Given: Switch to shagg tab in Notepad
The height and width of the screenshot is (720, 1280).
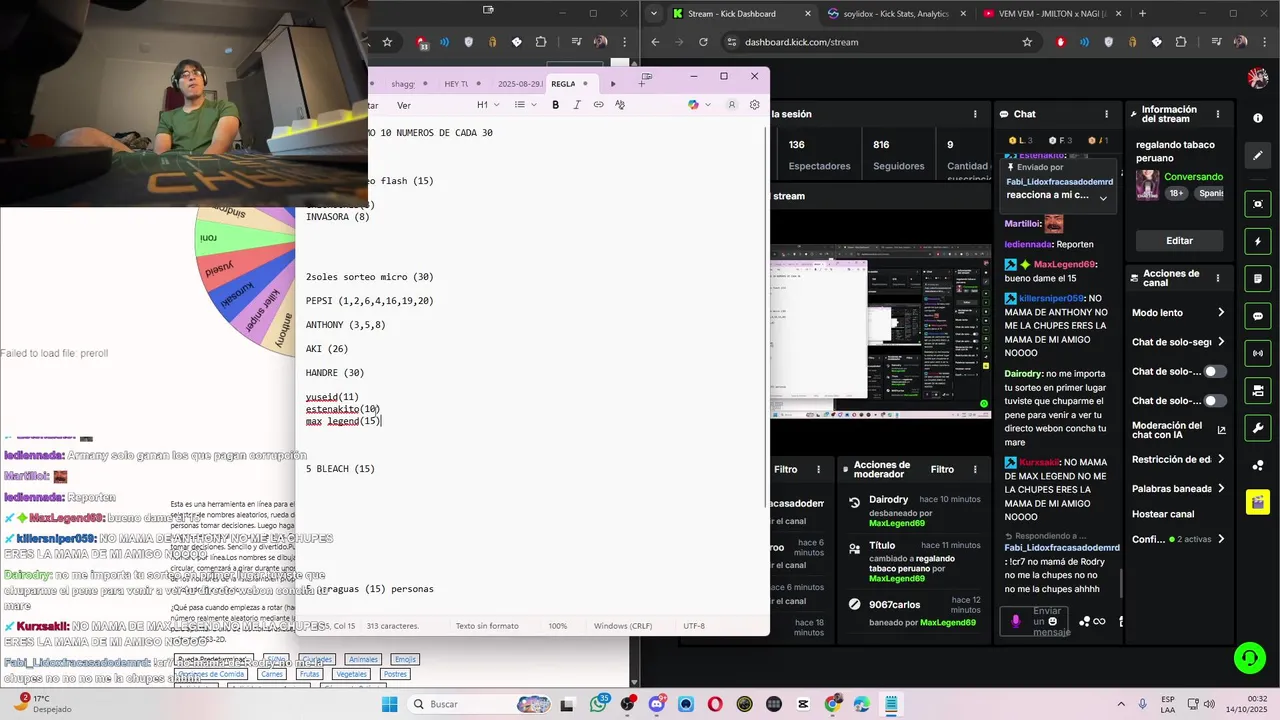Looking at the screenshot, I should (x=410, y=84).
